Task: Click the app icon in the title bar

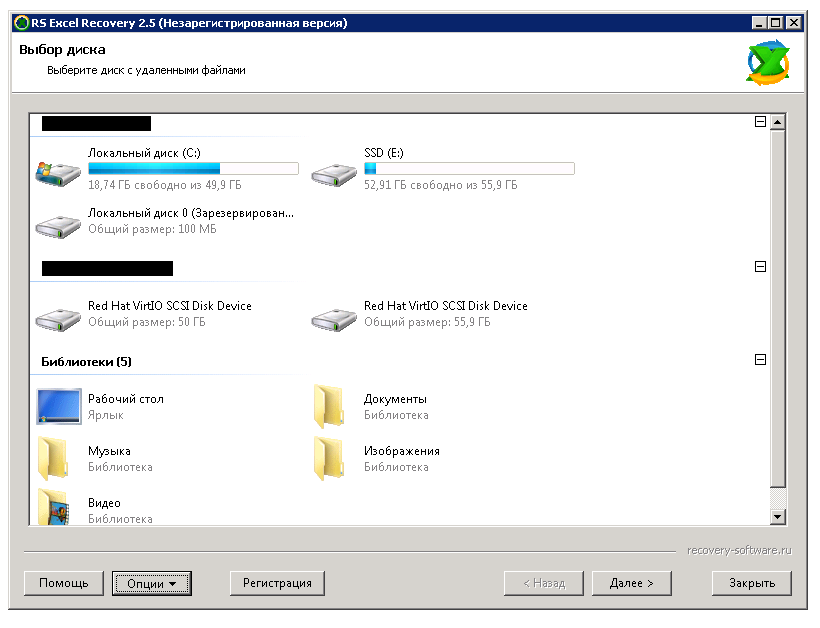Action: [x=21, y=23]
